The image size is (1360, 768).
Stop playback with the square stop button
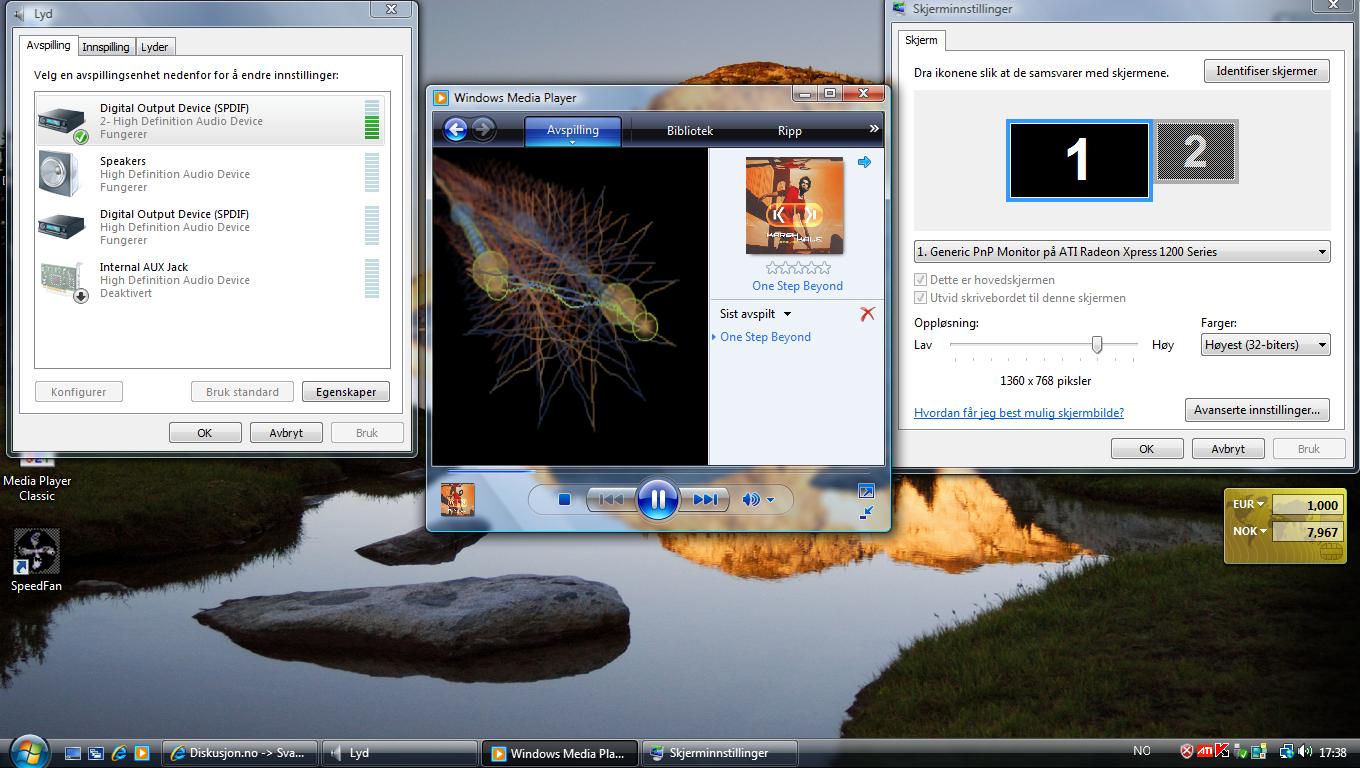(564, 499)
